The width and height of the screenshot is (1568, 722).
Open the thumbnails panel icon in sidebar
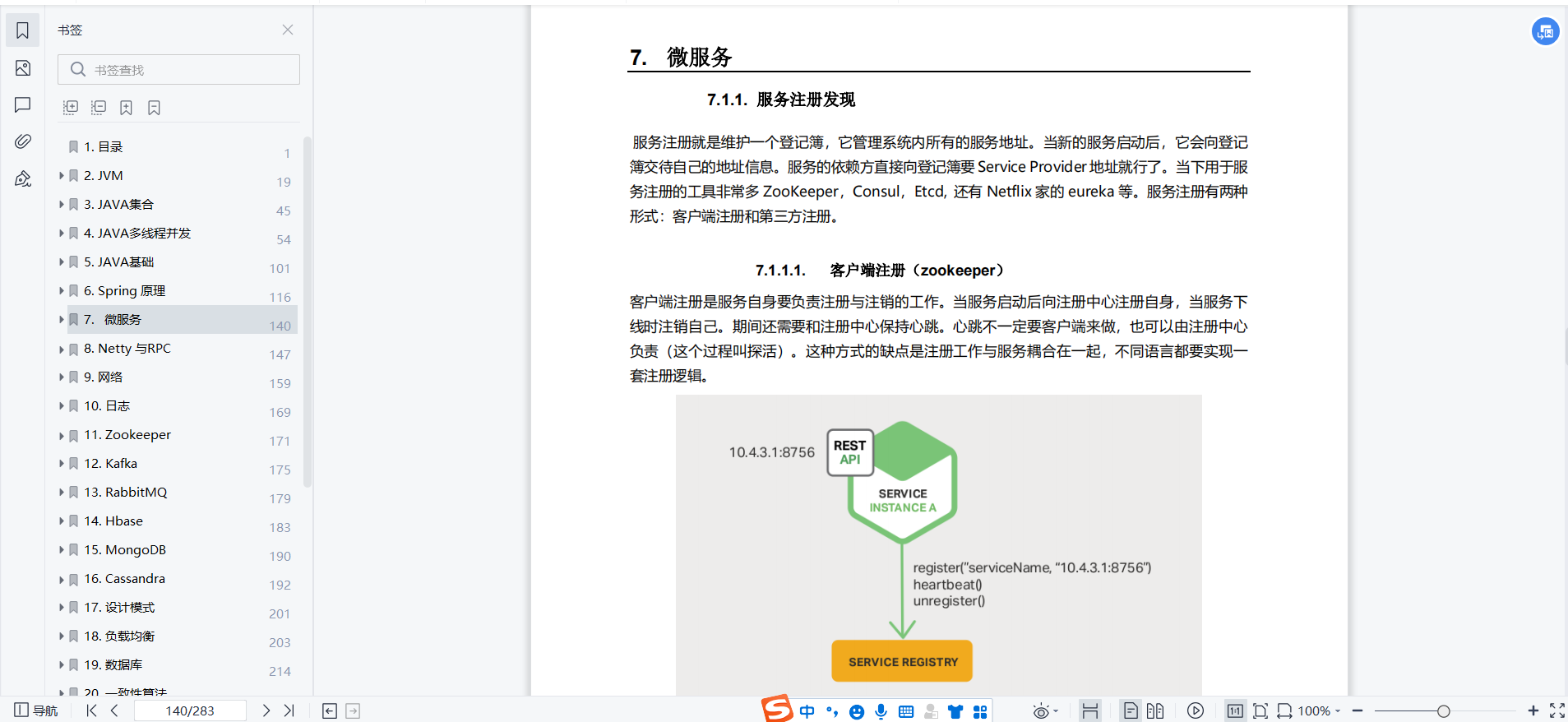23,68
